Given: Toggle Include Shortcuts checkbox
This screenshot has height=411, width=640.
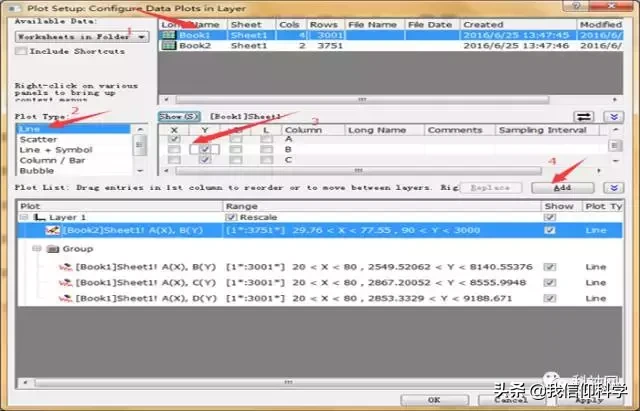Looking at the screenshot, I should [21, 51].
